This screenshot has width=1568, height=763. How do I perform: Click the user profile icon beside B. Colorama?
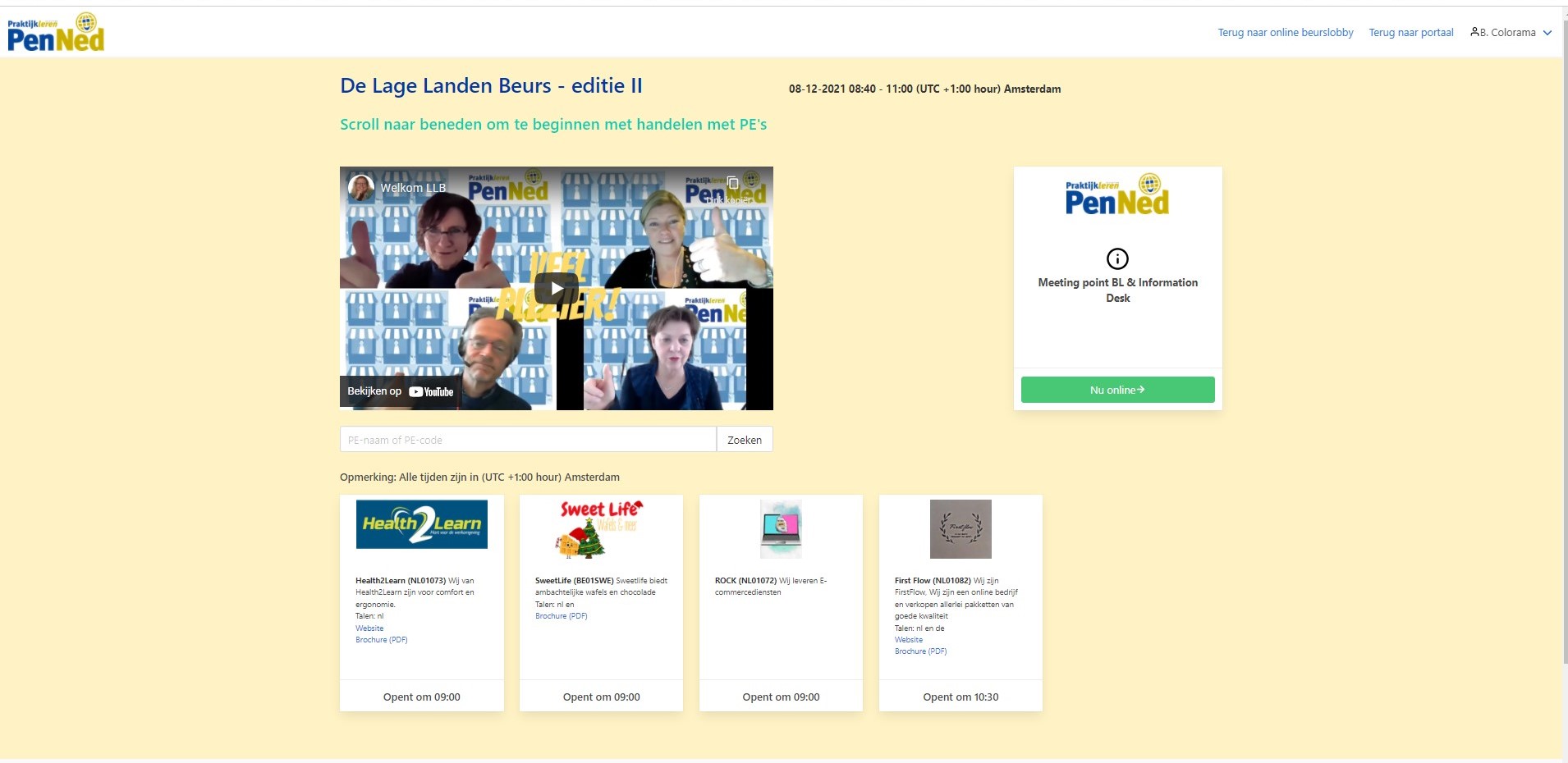tap(1474, 32)
